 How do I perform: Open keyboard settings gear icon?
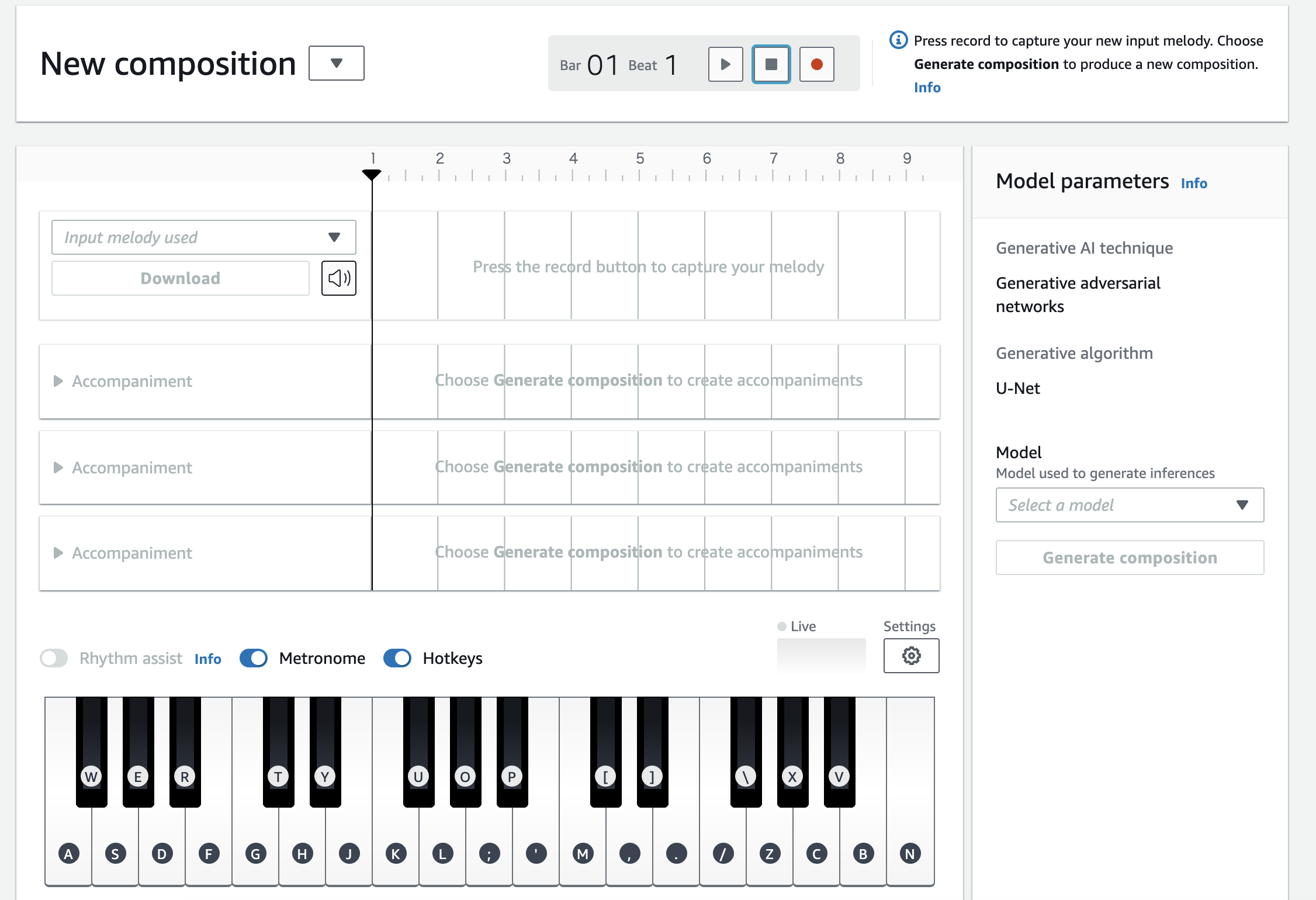coord(911,656)
